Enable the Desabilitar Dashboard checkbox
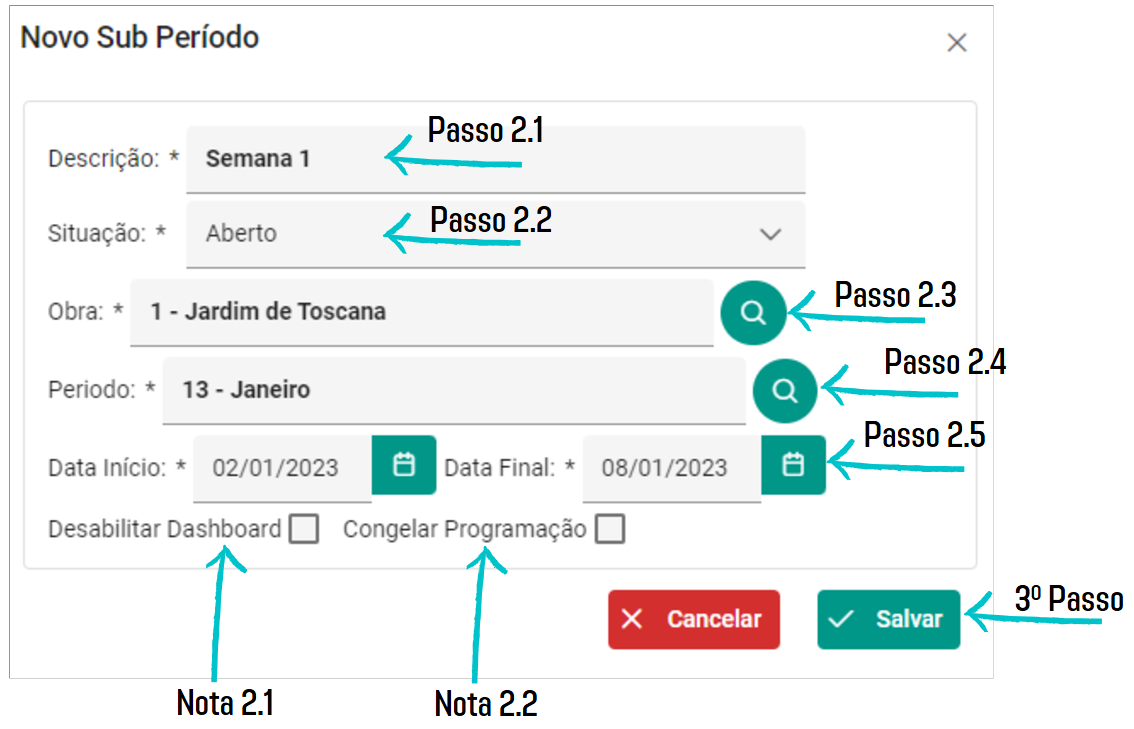Screen dimensions: 1134x729 [x=304, y=529]
